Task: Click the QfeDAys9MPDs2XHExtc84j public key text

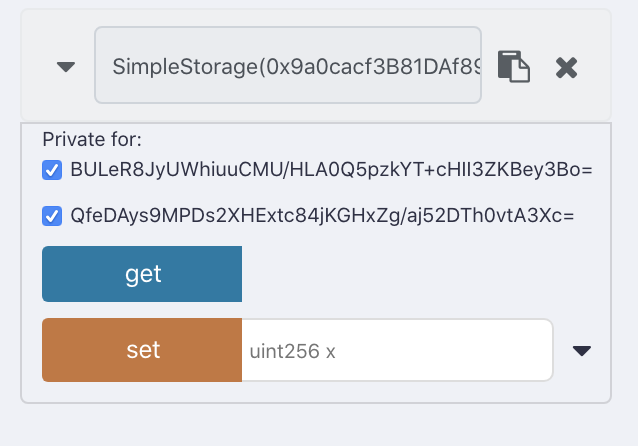Action: click(322, 215)
